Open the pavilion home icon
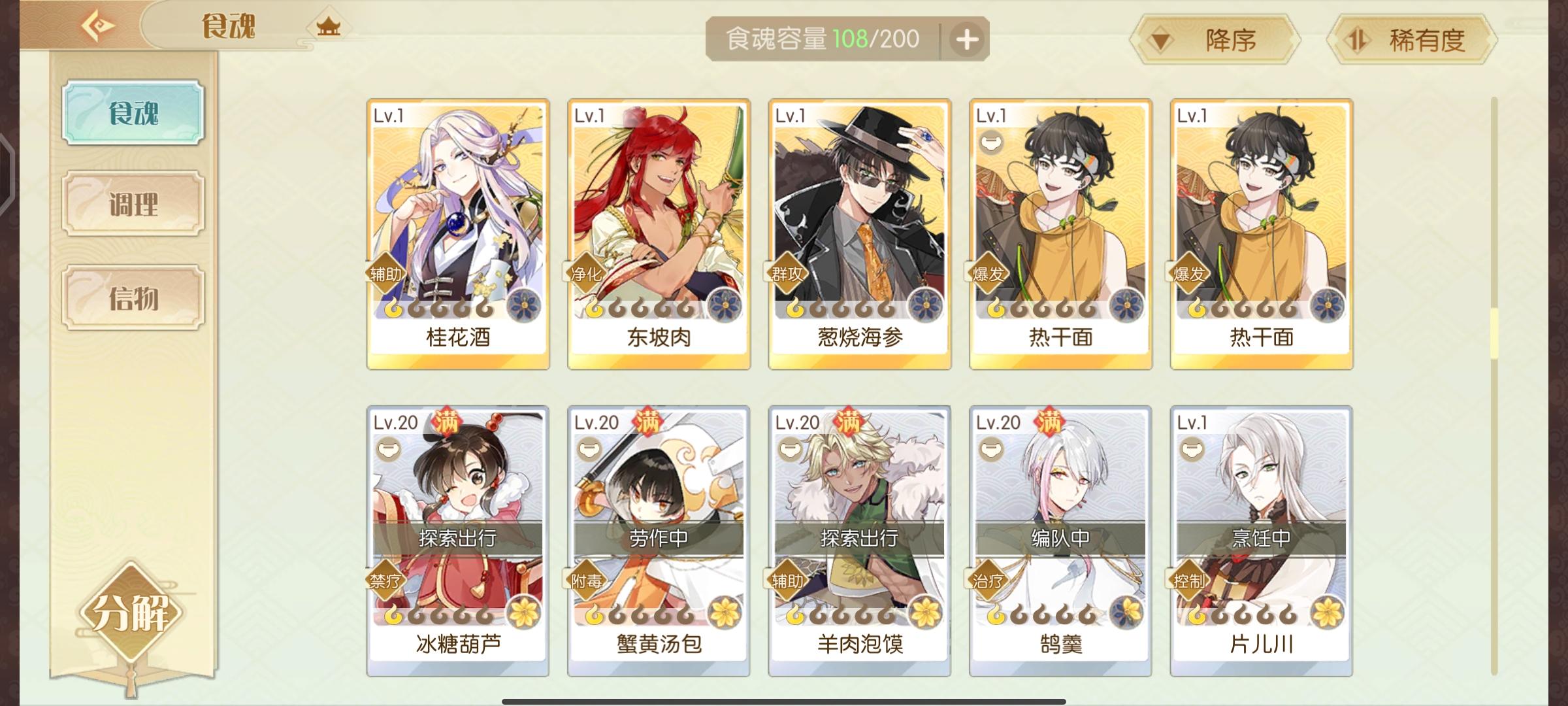This screenshot has width=1568, height=706. pyautogui.click(x=329, y=27)
